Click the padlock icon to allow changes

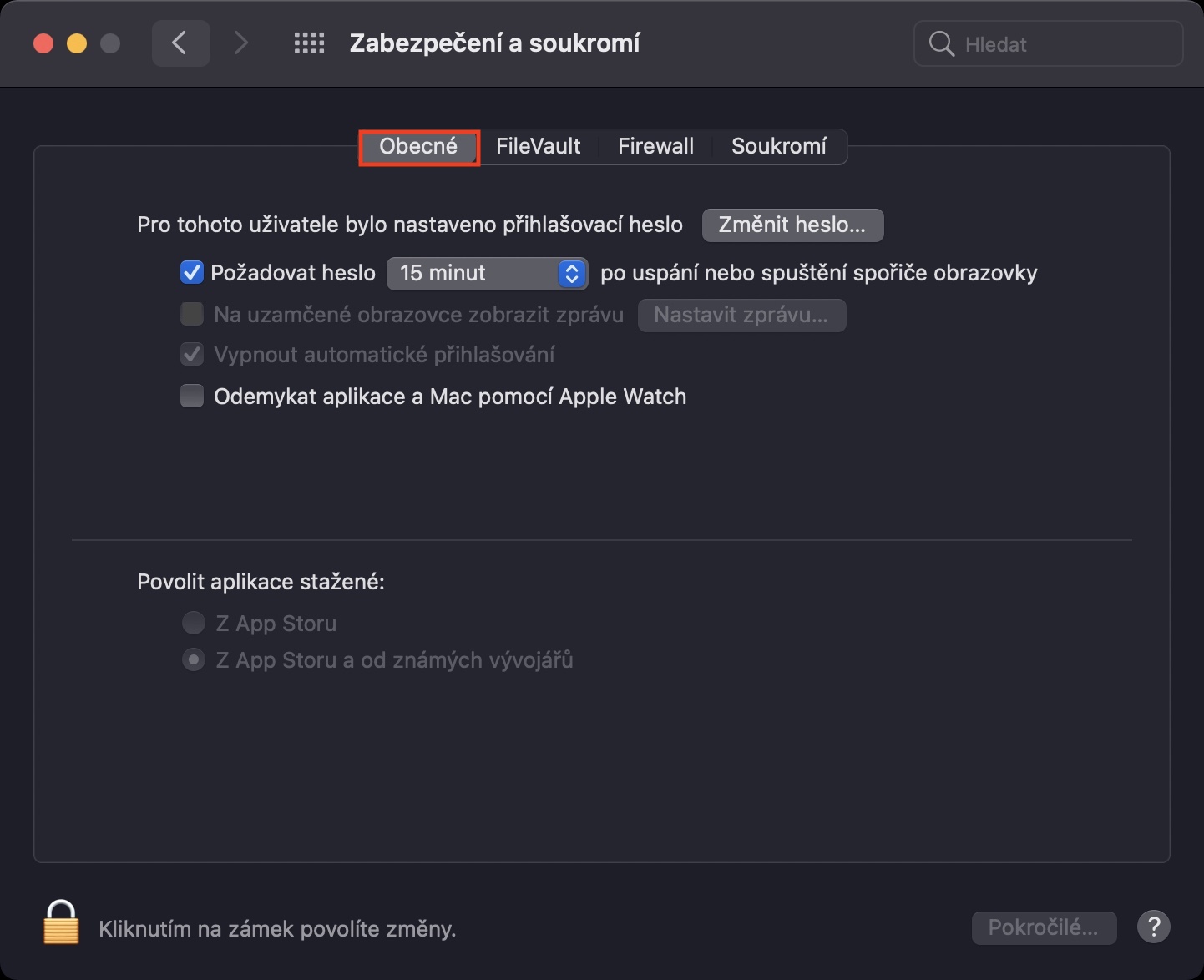[61, 923]
